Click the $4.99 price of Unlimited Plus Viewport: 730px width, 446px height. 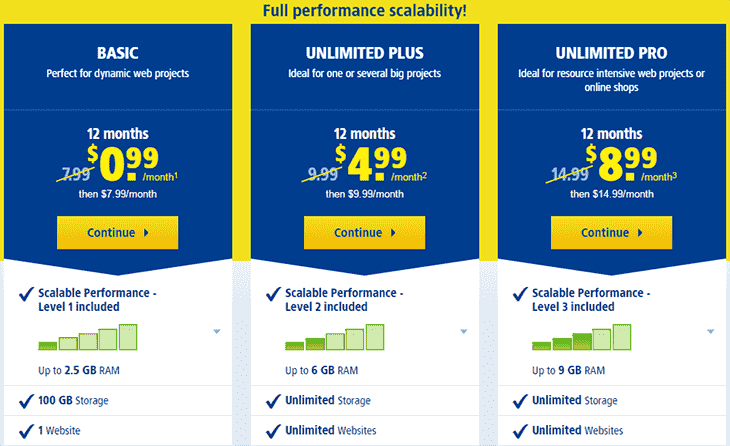(371, 162)
